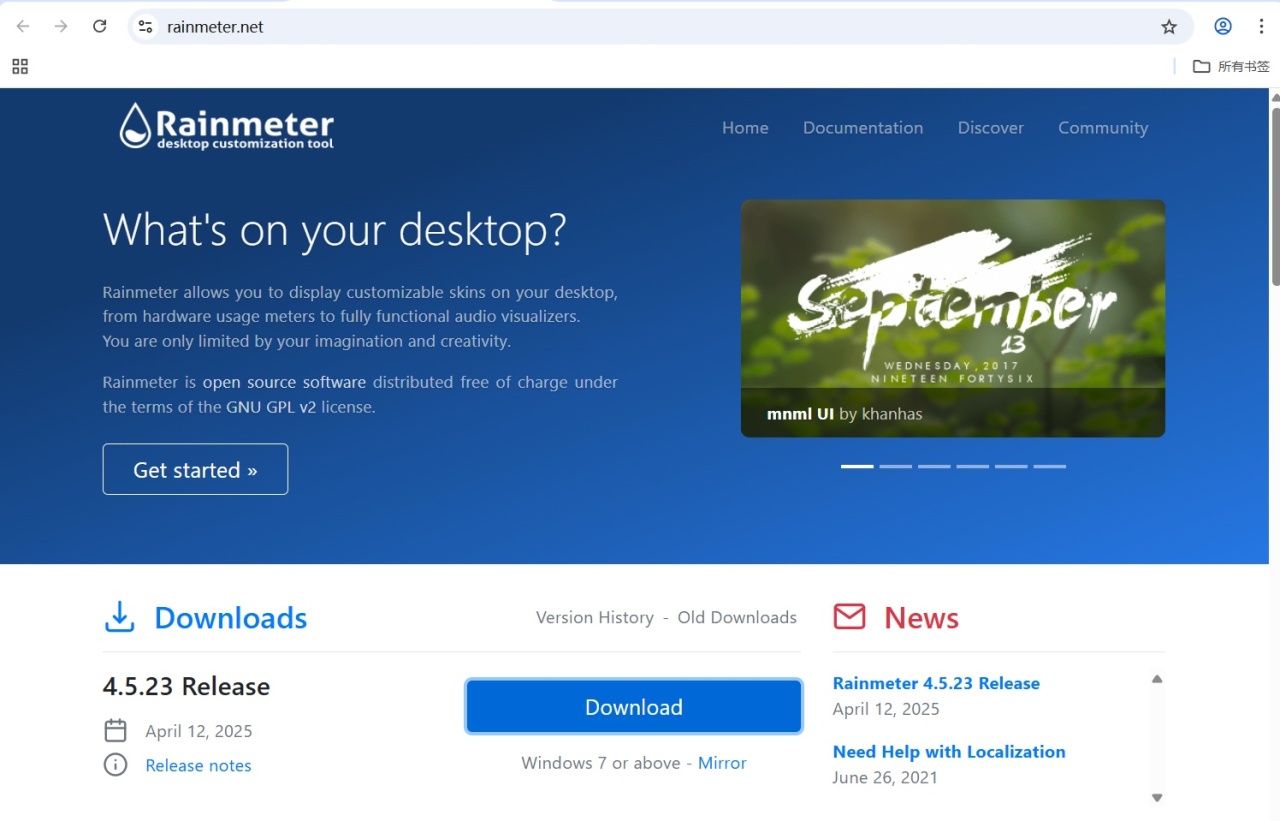Screen dimensions: 1280x821
Task: Go back using the browser back arrow
Action: [x=23, y=27]
